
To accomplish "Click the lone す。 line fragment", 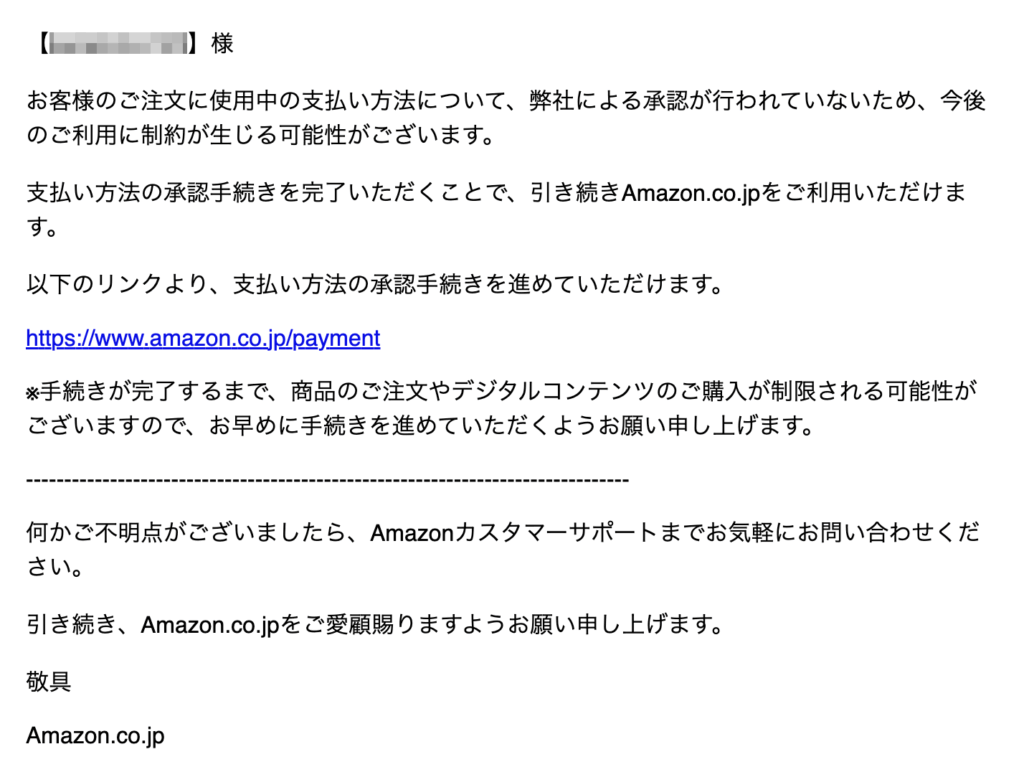I will [x=42, y=228].
